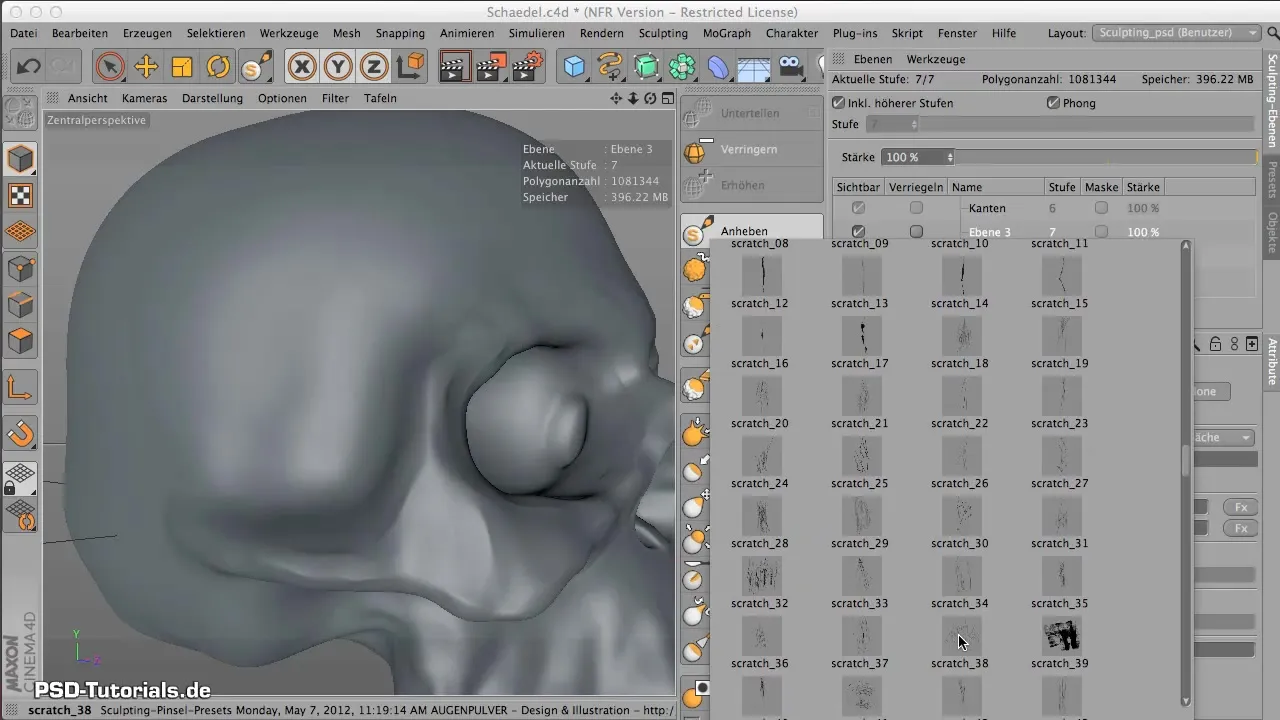Open the deformer objects icon

718,67
